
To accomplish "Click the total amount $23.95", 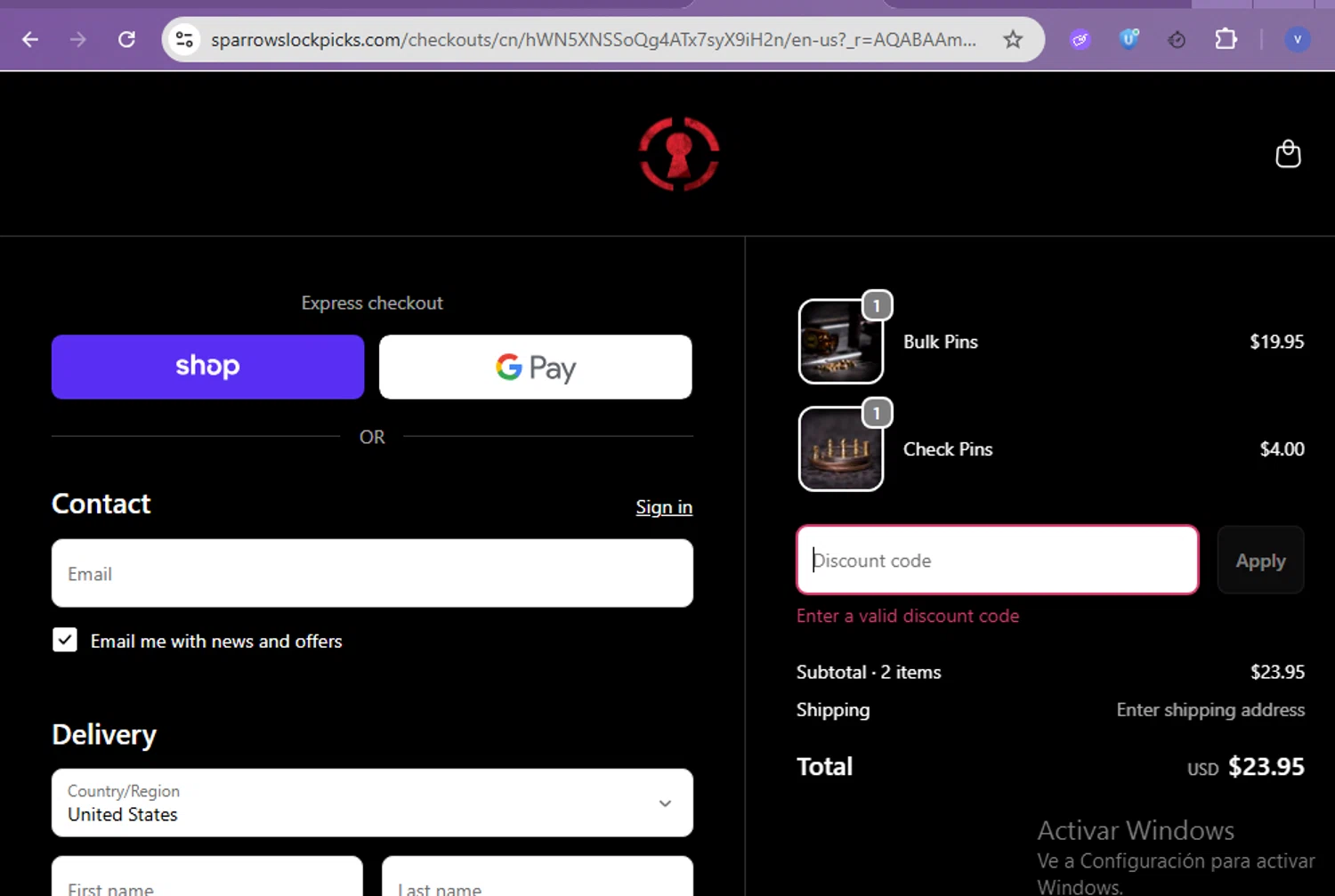I will click(x=1266, y=766).
